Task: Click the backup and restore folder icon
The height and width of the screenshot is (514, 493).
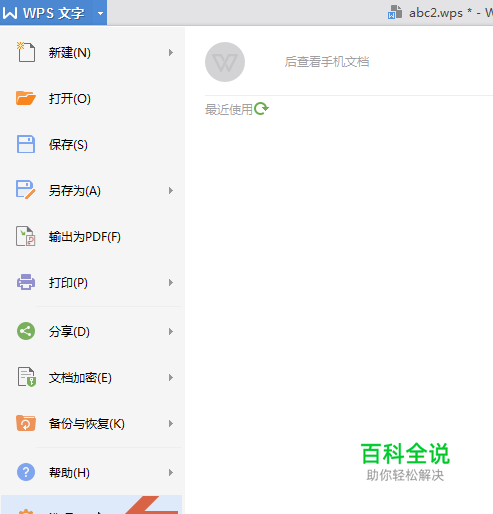Action: pos(26,423)
